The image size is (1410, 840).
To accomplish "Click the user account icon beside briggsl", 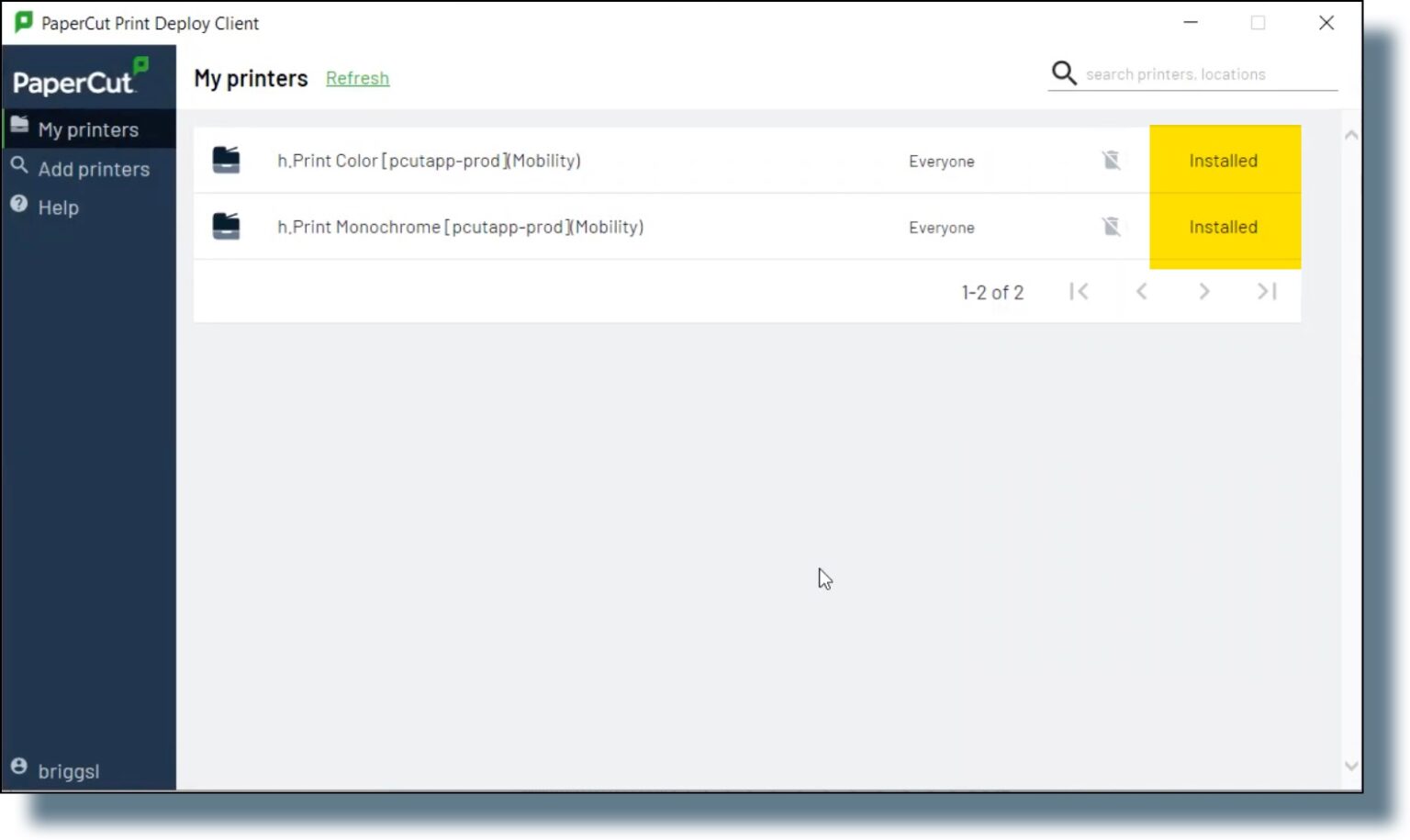I will coord(19,767).
